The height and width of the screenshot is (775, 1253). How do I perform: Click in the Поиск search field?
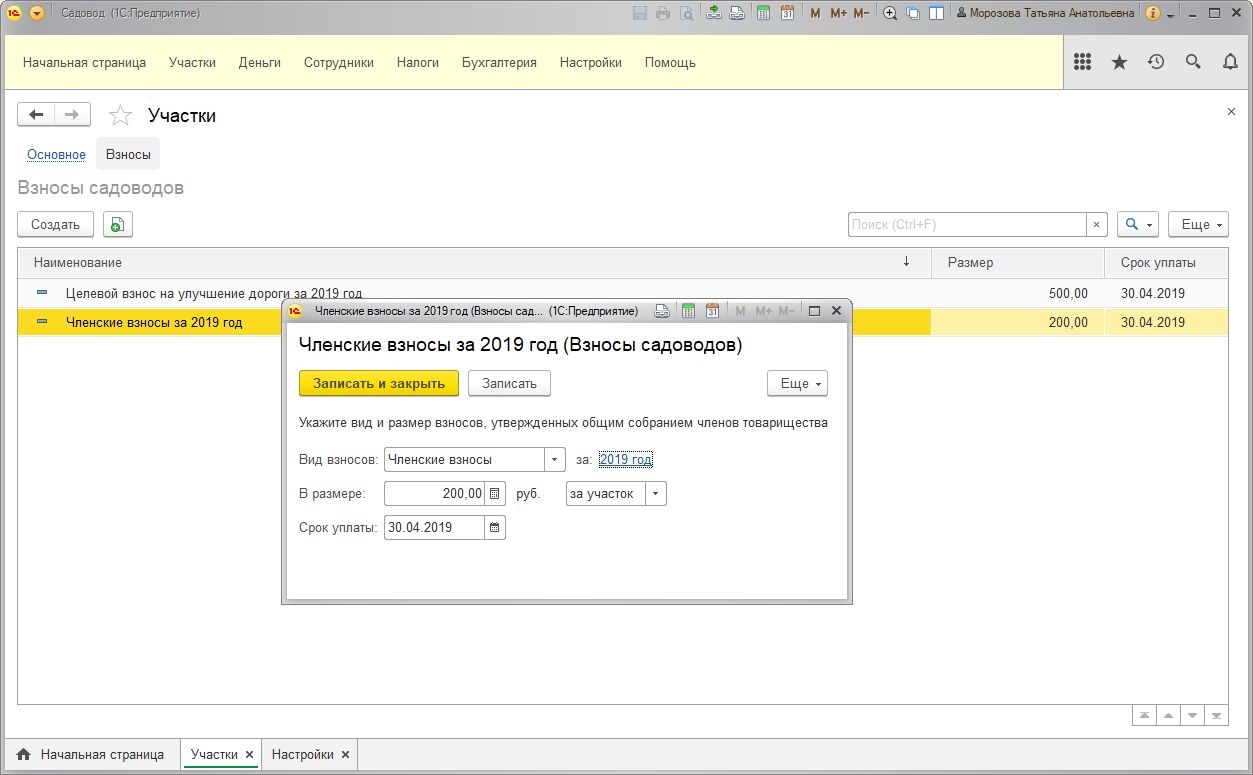click(966, 225)
